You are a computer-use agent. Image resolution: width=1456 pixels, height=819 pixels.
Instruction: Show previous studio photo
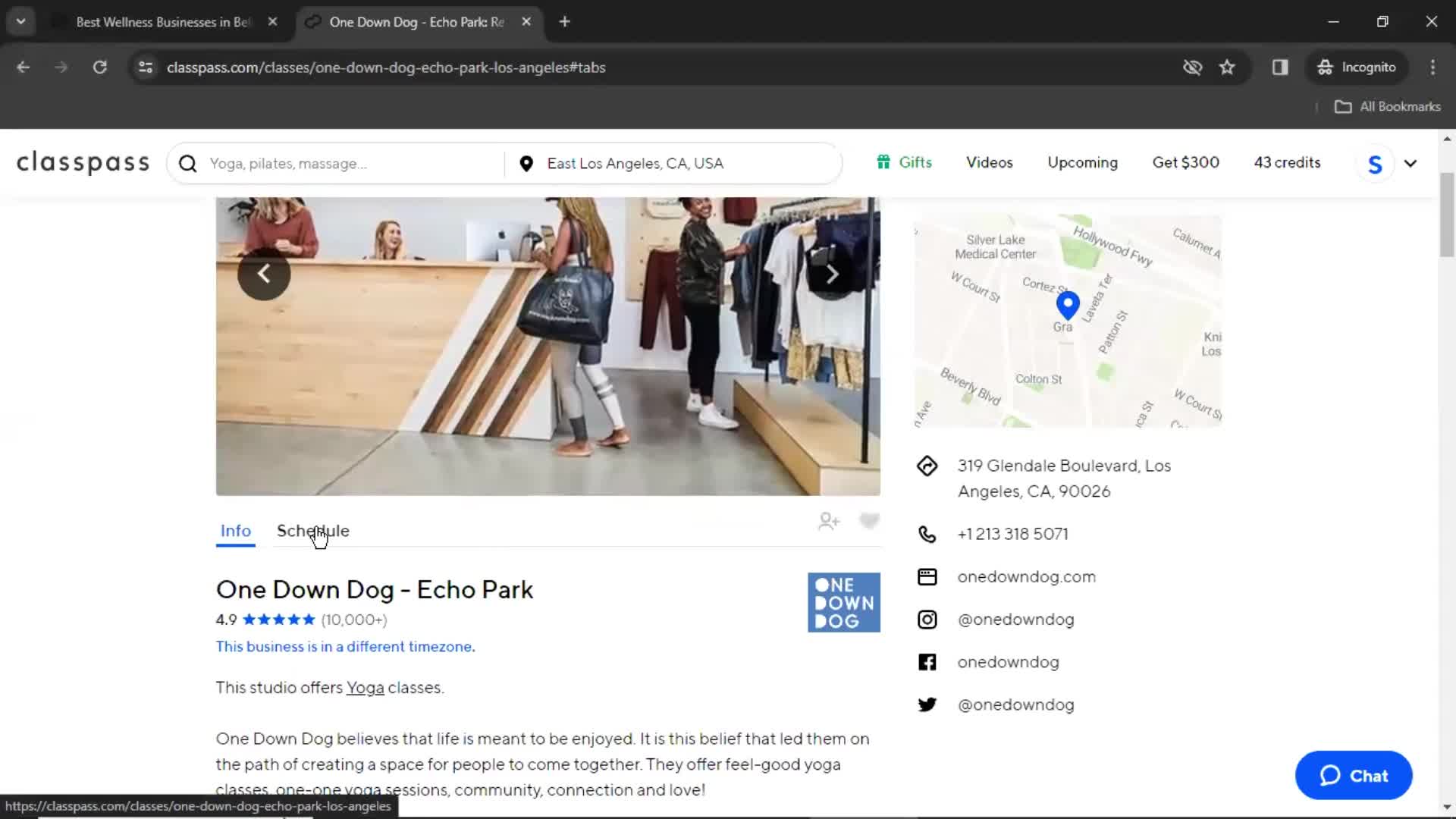264,274
